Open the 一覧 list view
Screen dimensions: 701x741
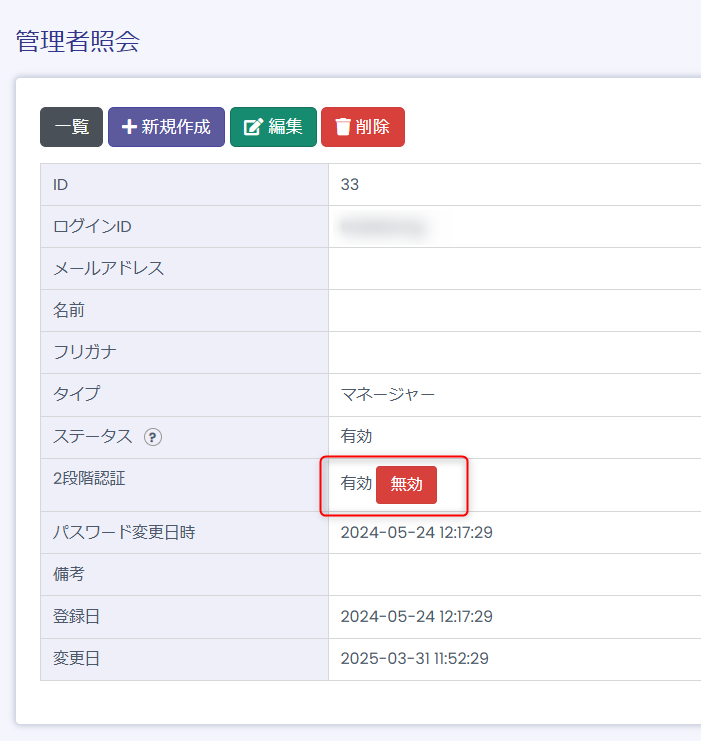71,127
